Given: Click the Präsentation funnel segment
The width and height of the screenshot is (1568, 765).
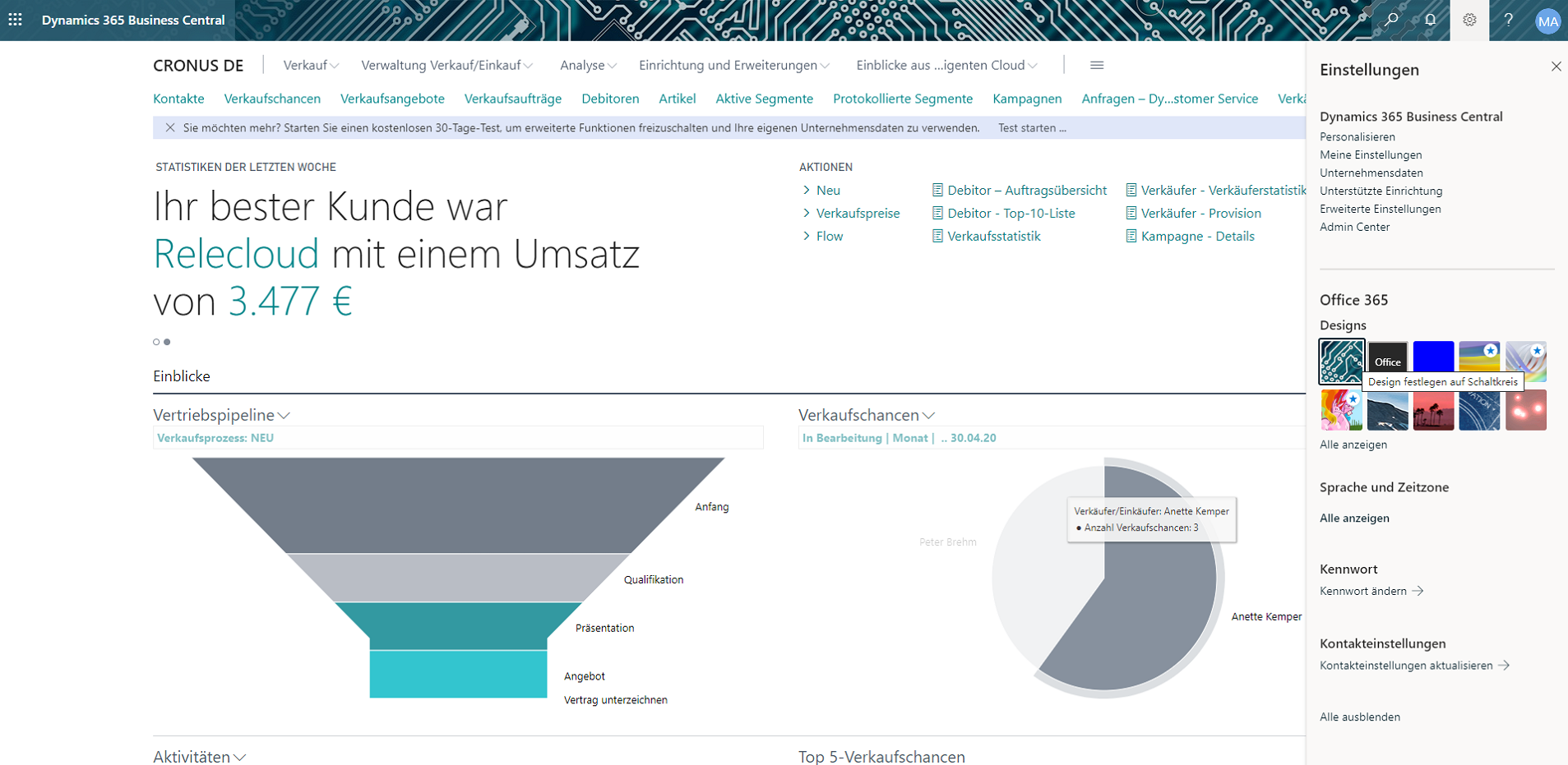Looking at the screenshot, I should pyautogui.click(x=458, y=626).
